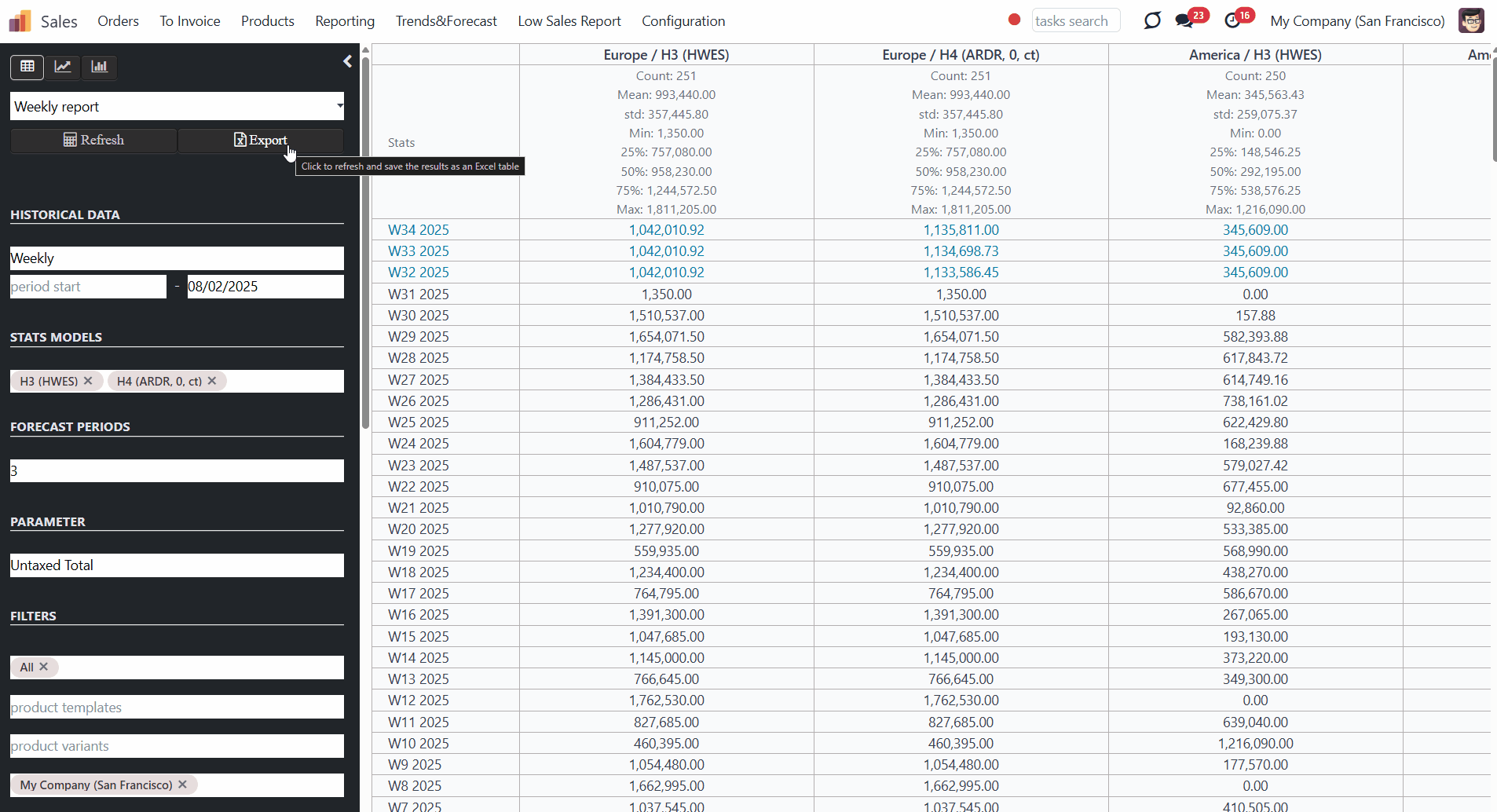
Task: Switch to table view icon
Action: 27,67
